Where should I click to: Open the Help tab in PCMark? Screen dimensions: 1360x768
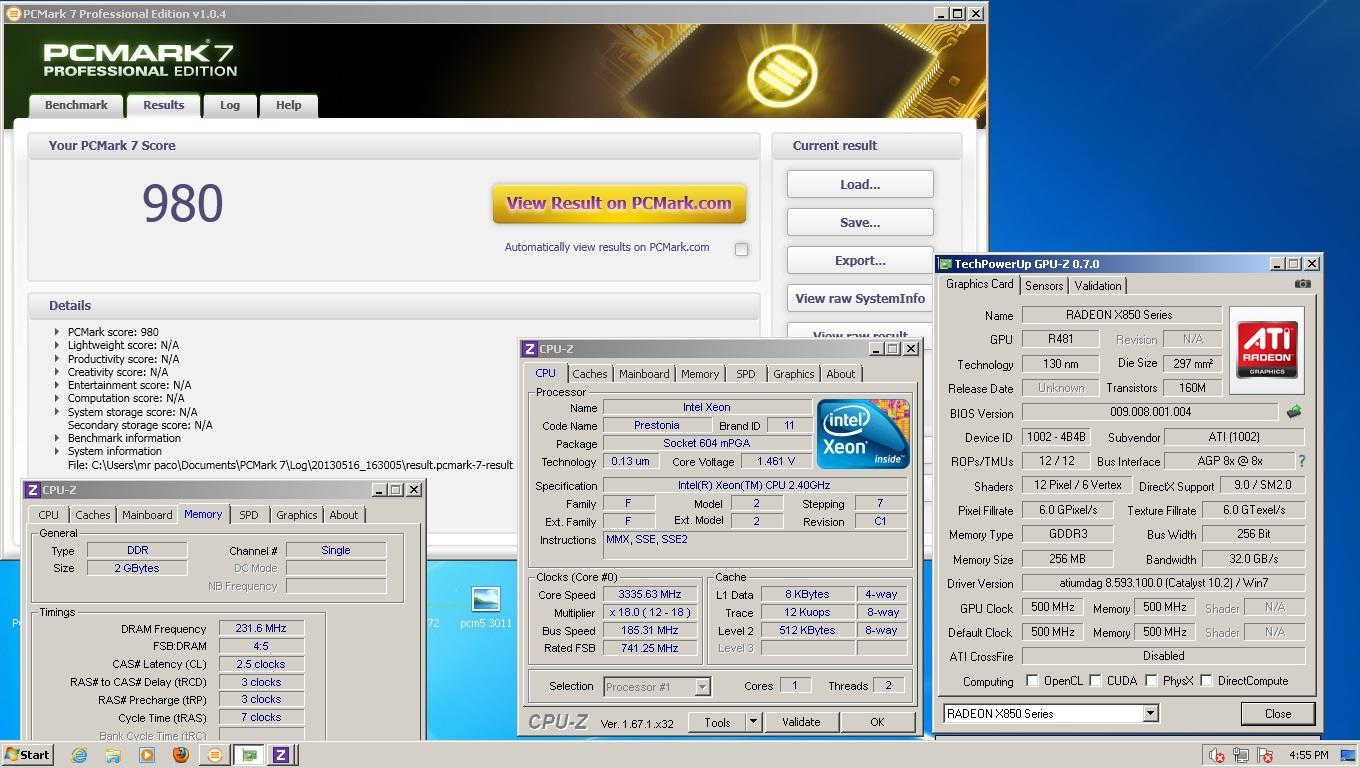[288, 105]
